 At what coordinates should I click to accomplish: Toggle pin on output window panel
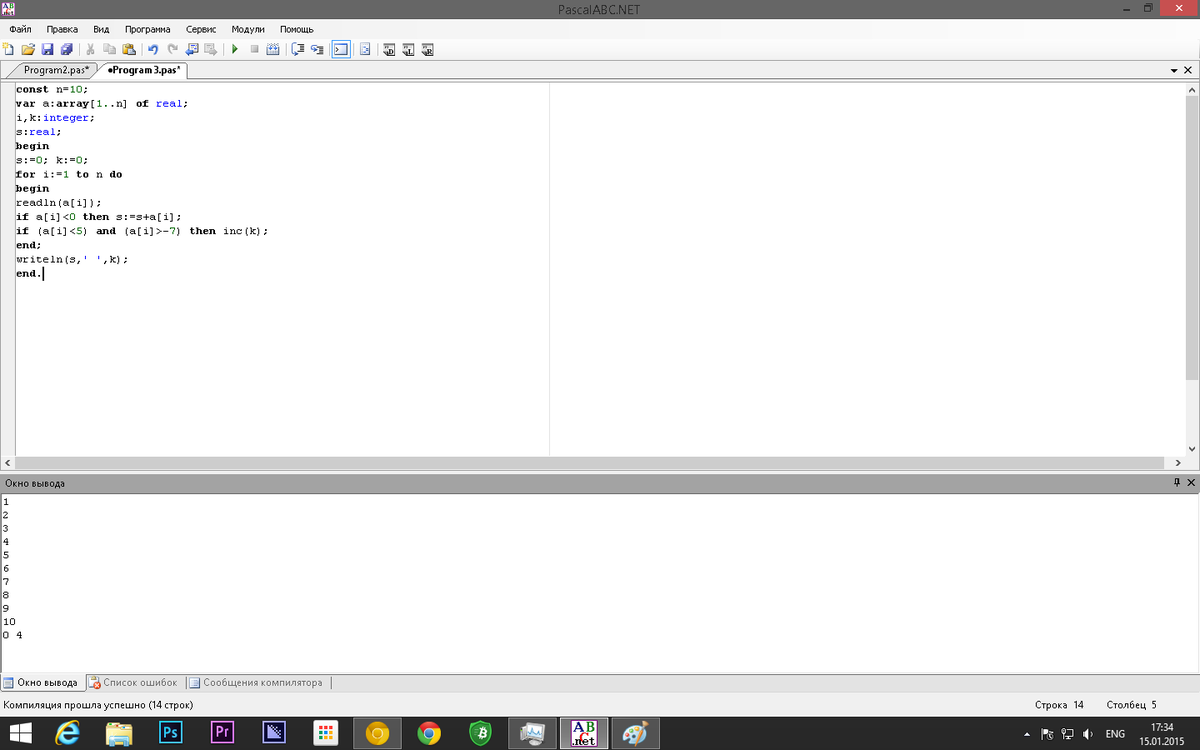coord(1176,483)
